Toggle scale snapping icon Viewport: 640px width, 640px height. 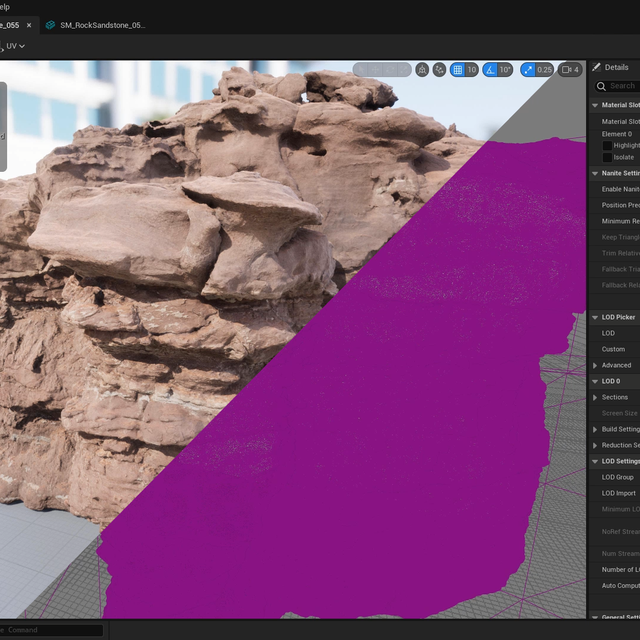pos(528,70)
